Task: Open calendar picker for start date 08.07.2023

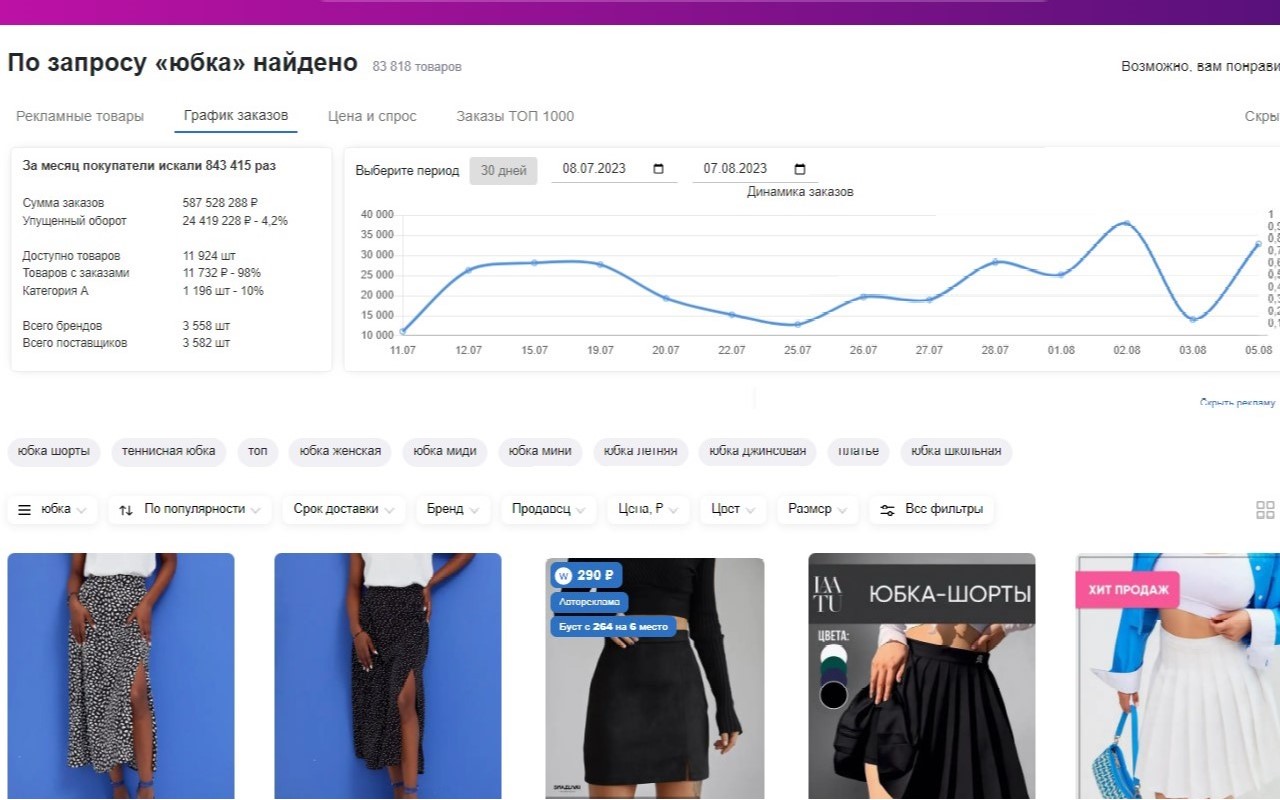Action: coord(658,169)
